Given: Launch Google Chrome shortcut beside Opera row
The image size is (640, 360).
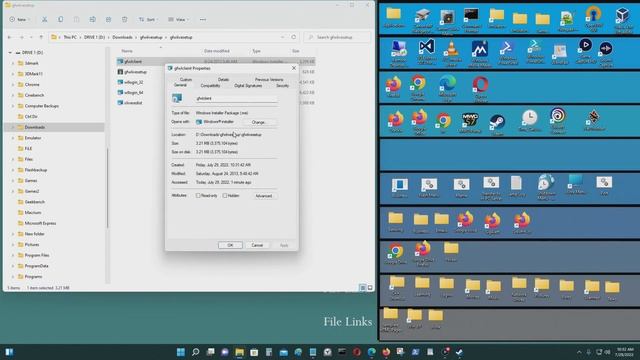Looking at the screenshot, I should (418, 88).
